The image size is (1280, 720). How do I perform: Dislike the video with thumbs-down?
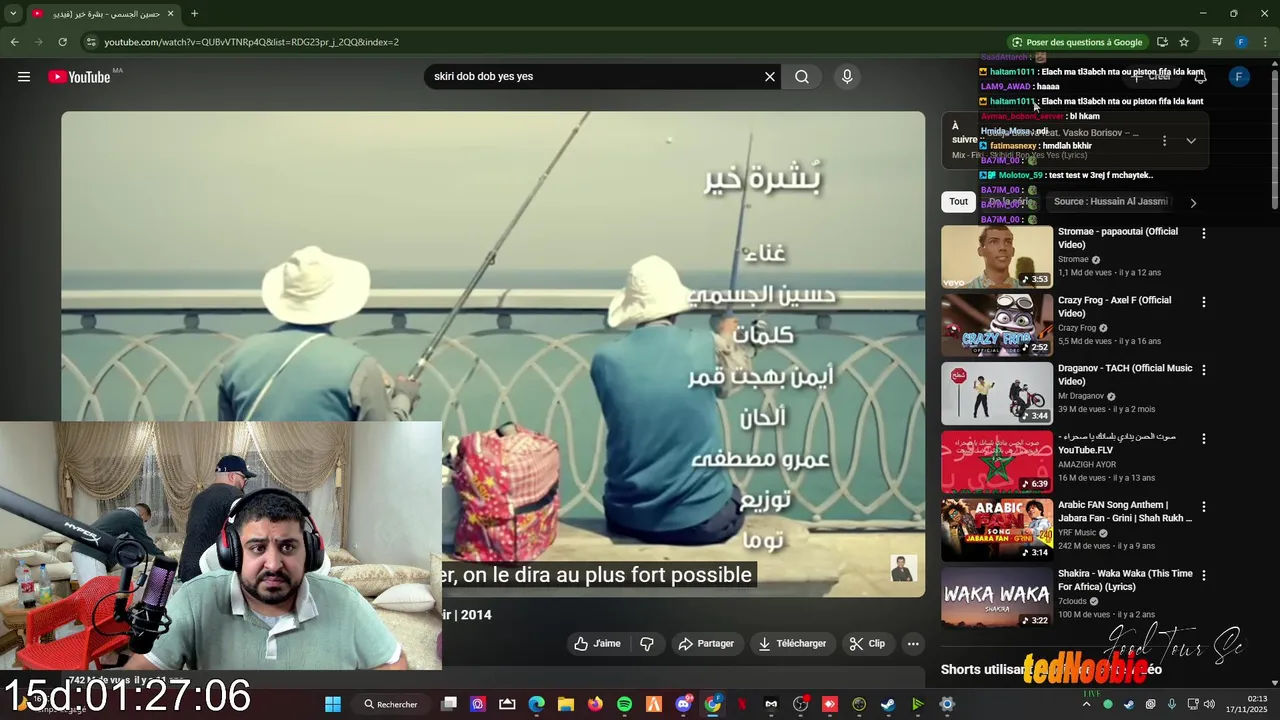click(x=647, y=644)
